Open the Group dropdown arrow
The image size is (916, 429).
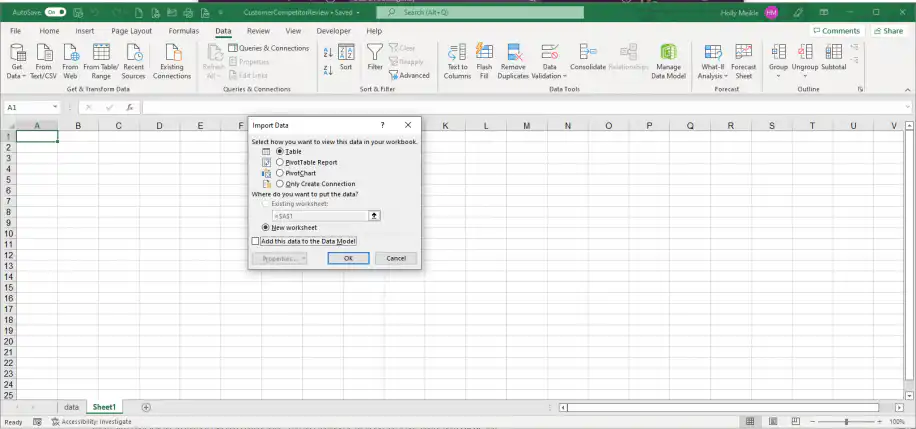(x=778, y=76)
